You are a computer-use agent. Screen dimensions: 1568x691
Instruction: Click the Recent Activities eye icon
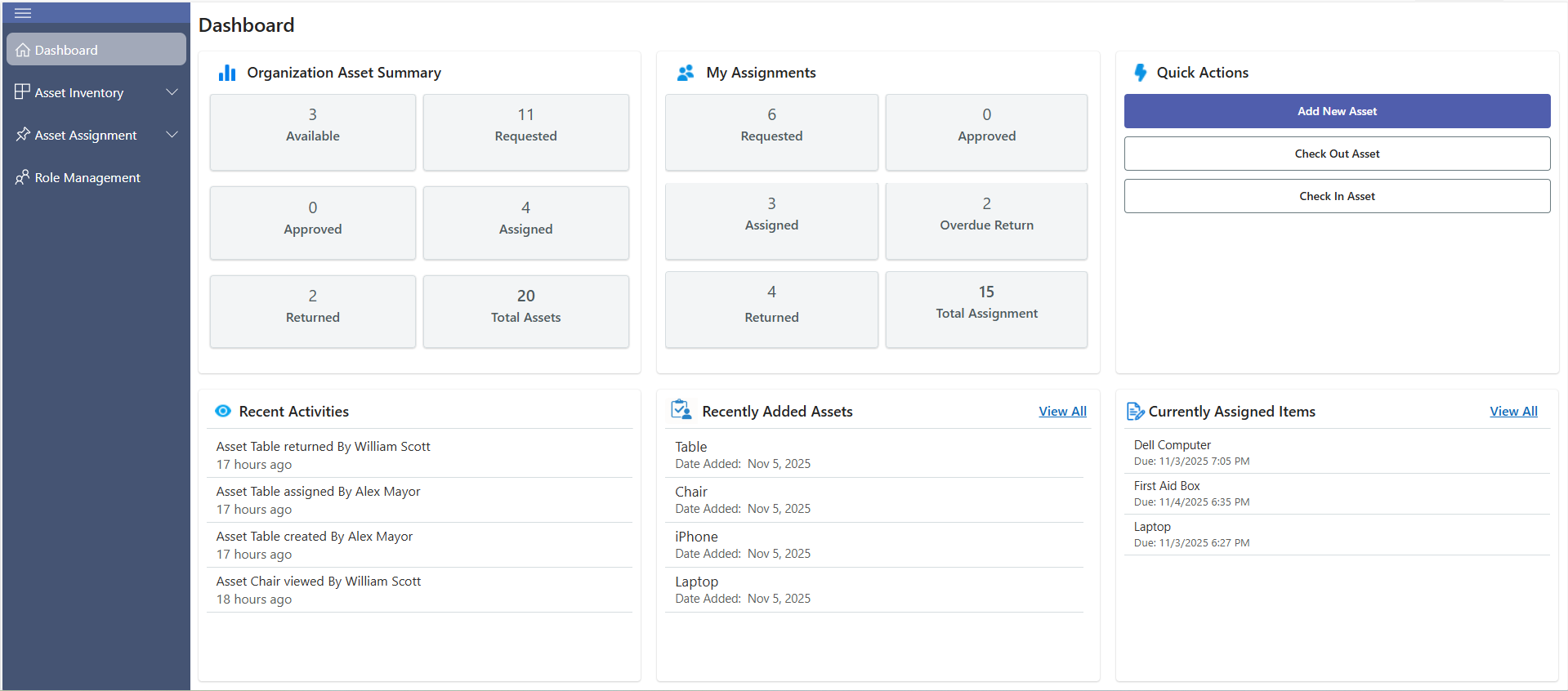[222, 411]
